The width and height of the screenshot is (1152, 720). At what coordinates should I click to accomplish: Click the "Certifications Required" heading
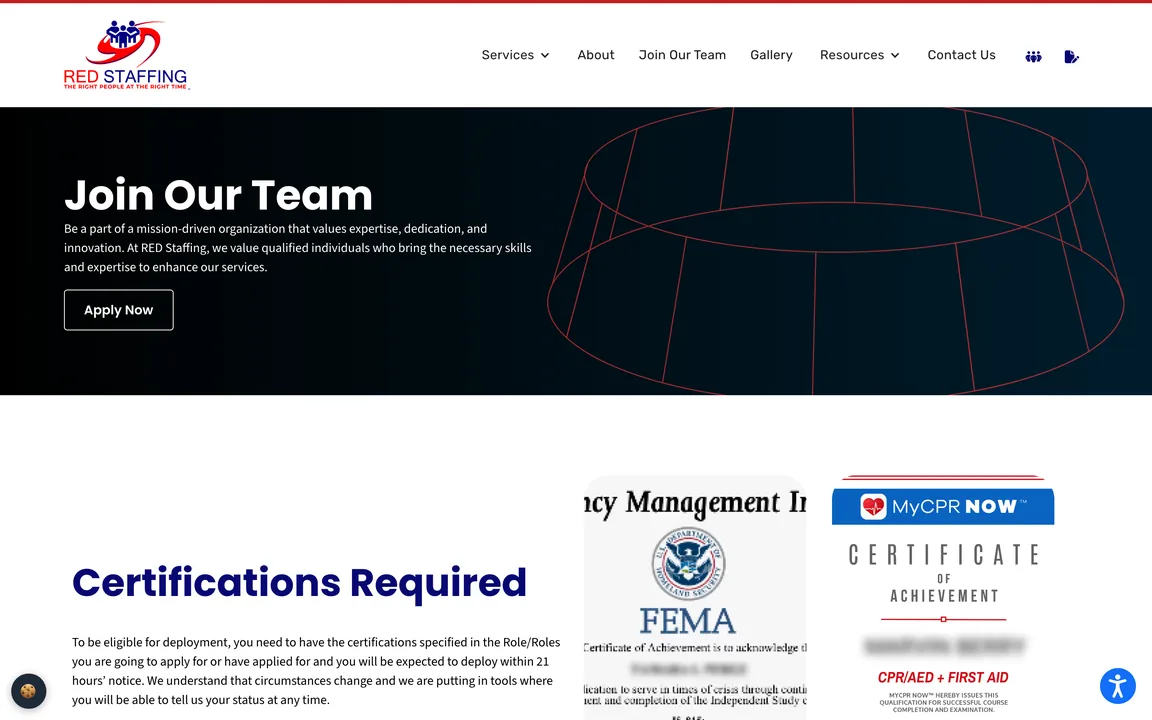[x=299, y=583]
